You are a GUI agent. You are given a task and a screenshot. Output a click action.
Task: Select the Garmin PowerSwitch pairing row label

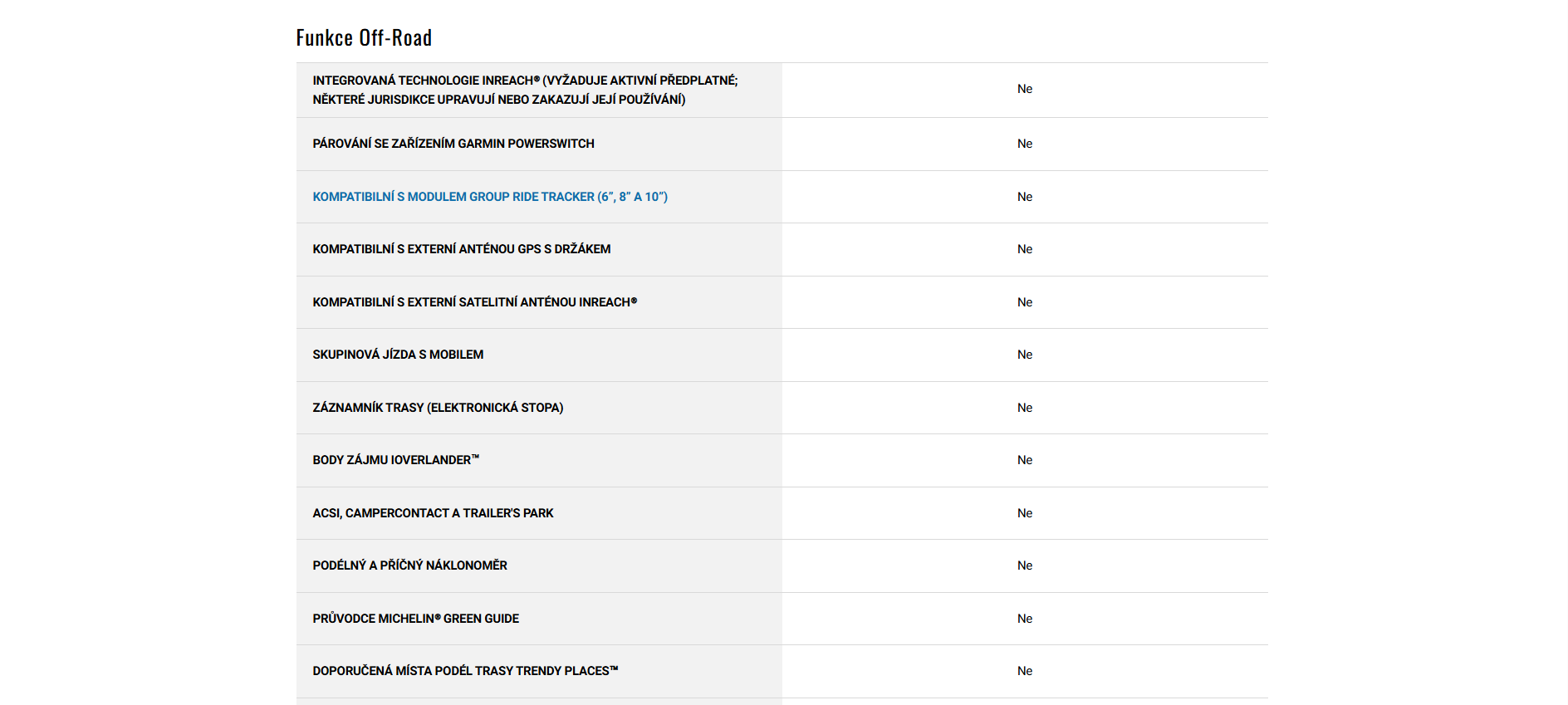(x=453, y=144)
